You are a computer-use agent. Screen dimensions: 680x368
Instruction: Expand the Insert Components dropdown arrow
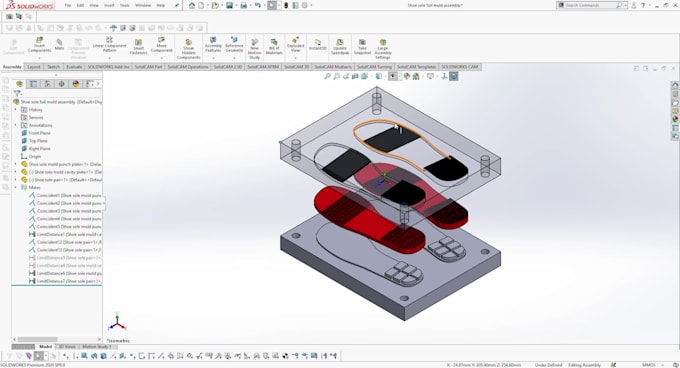pos(39,58)
